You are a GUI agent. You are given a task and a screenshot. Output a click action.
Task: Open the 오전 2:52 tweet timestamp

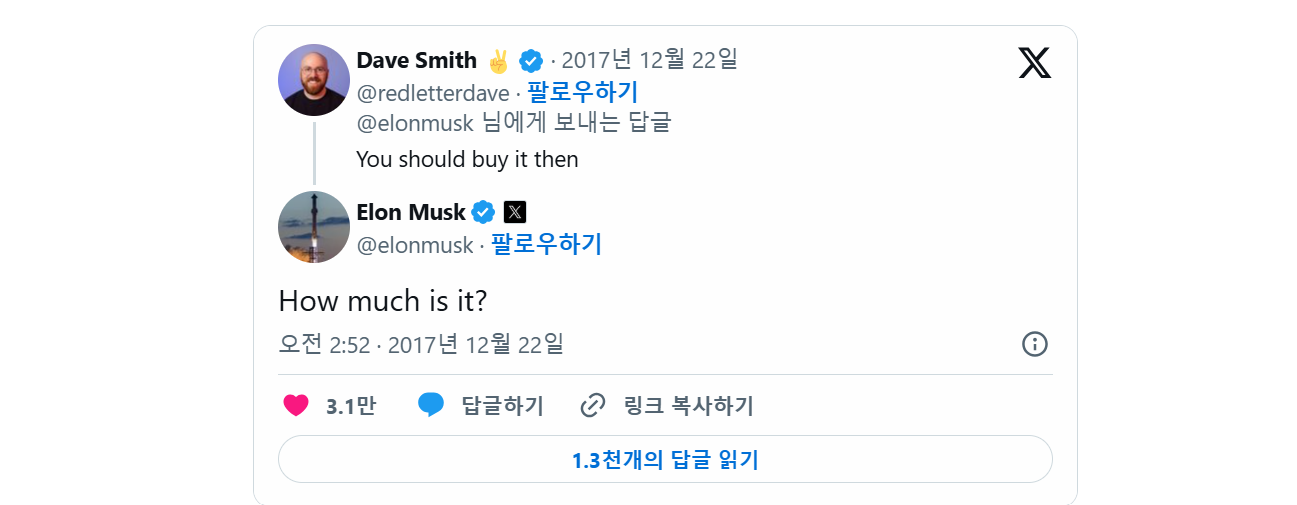coord(420,345)
